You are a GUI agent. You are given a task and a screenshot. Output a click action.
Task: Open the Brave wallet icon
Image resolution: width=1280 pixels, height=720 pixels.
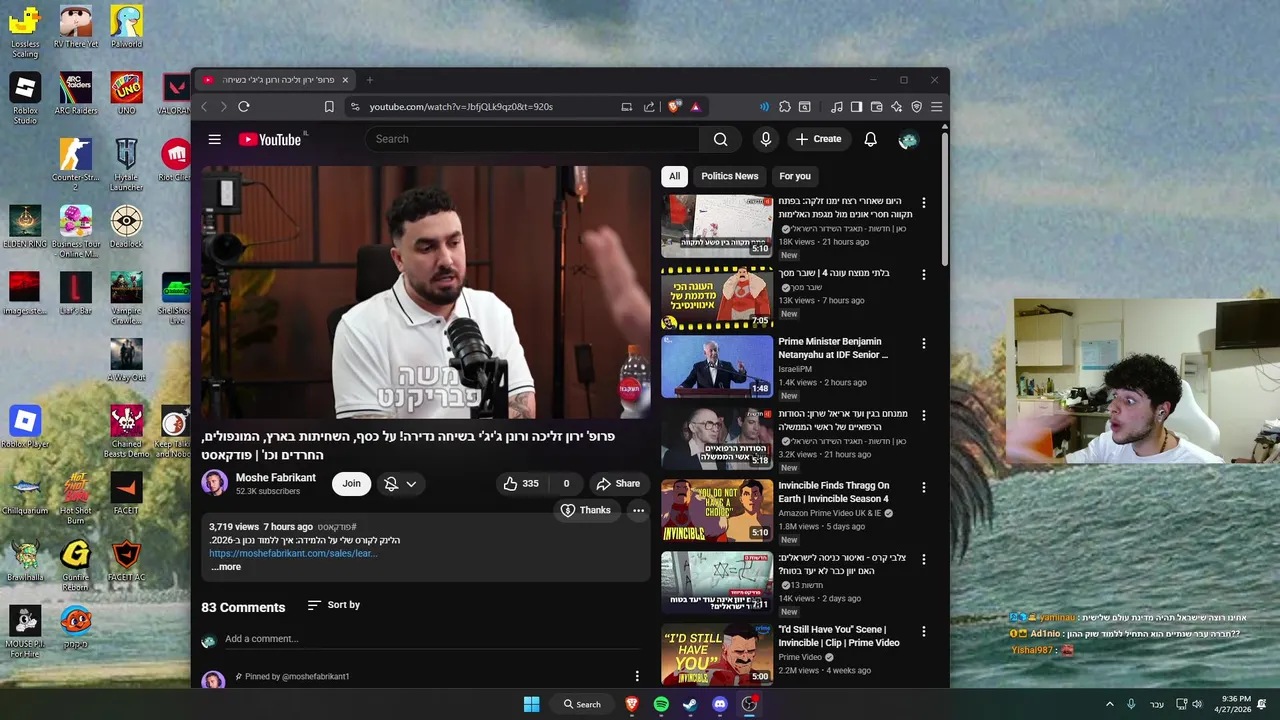click(x=877, y=107)
